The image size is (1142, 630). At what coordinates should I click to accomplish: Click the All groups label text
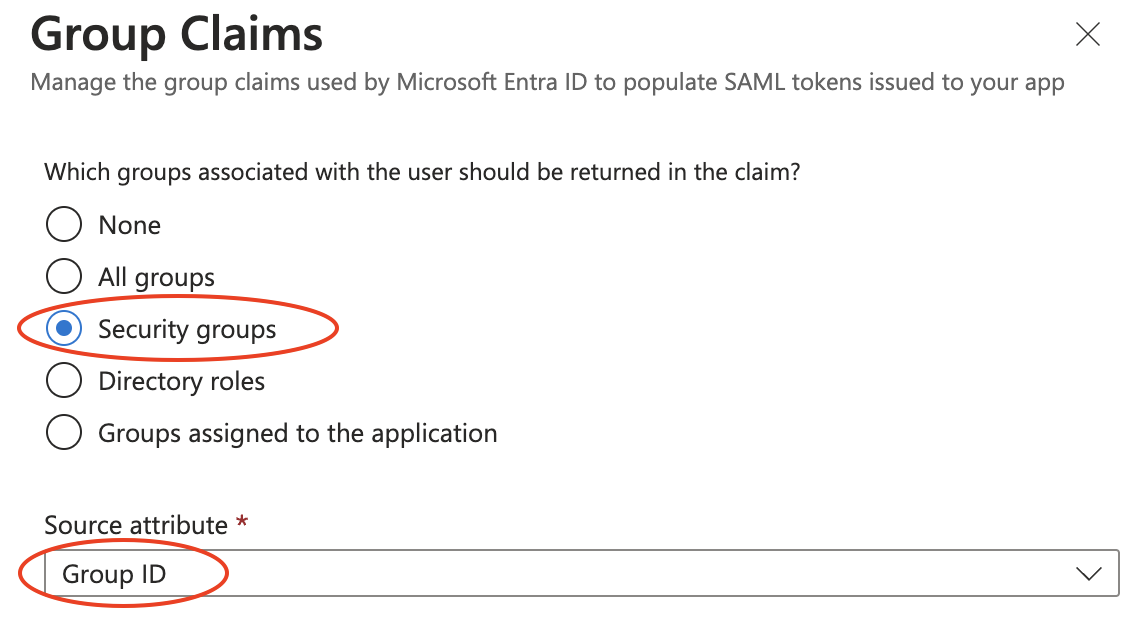157,277
